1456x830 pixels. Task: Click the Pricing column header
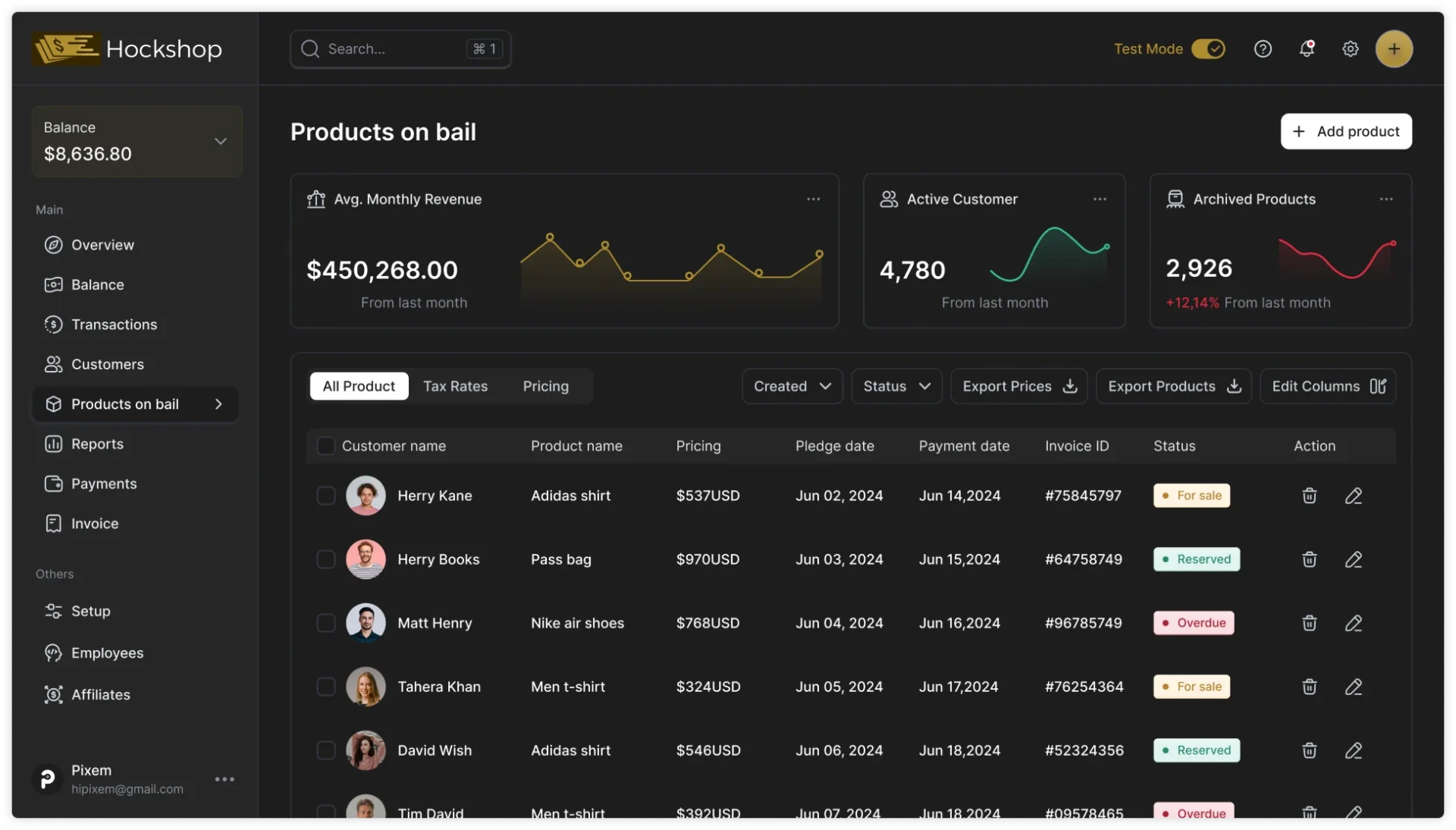pos(698,446)
